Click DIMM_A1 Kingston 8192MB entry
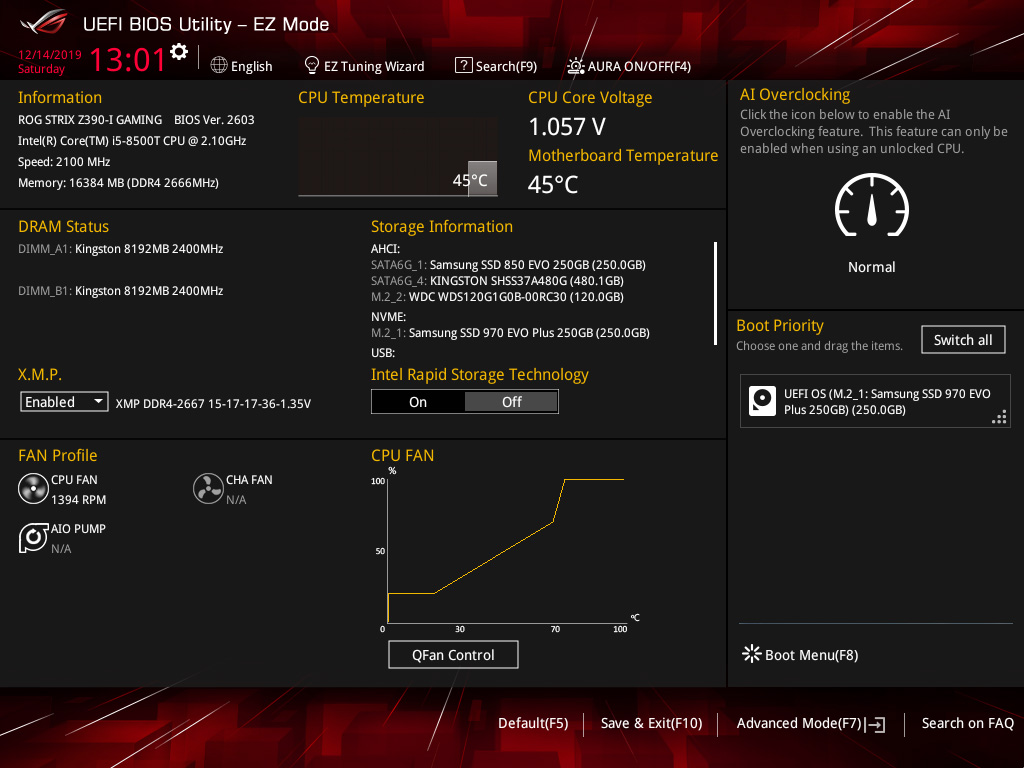Screen dimensions: 1024x768 coord(121,249)
